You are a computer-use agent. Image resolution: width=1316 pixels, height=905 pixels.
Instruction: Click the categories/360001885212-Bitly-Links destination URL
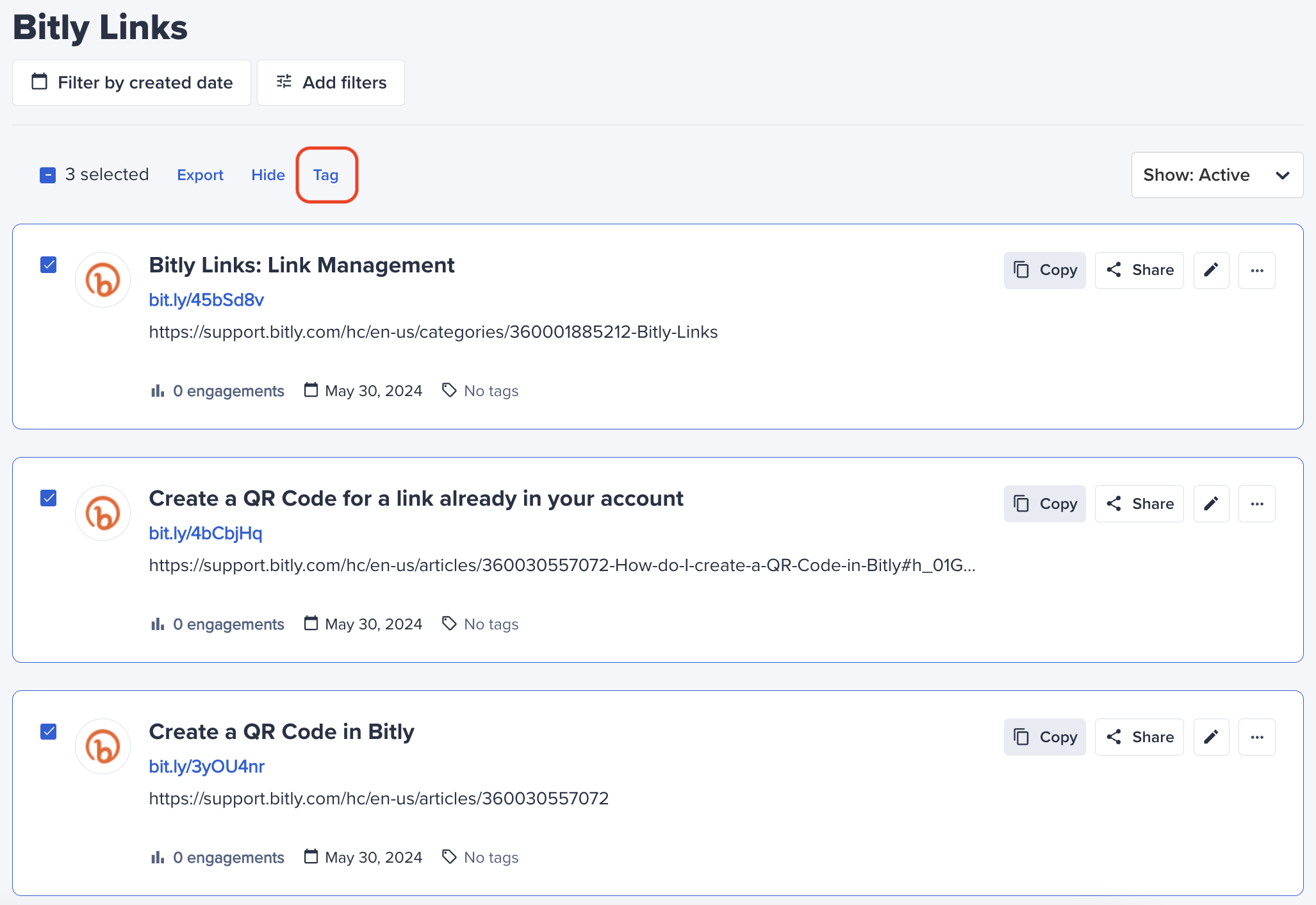433,332
